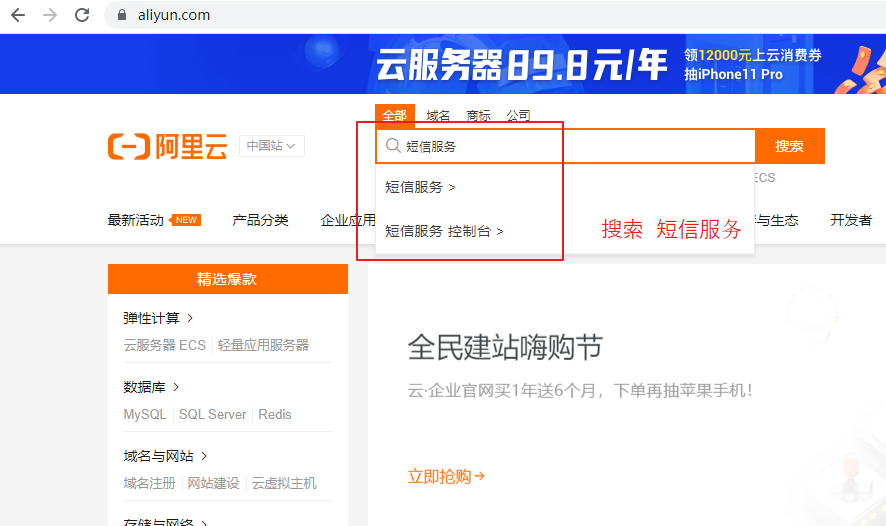This screenshot has height=526, width=886.
Task: Open the Redis link
Action: [x=275, y=414]
